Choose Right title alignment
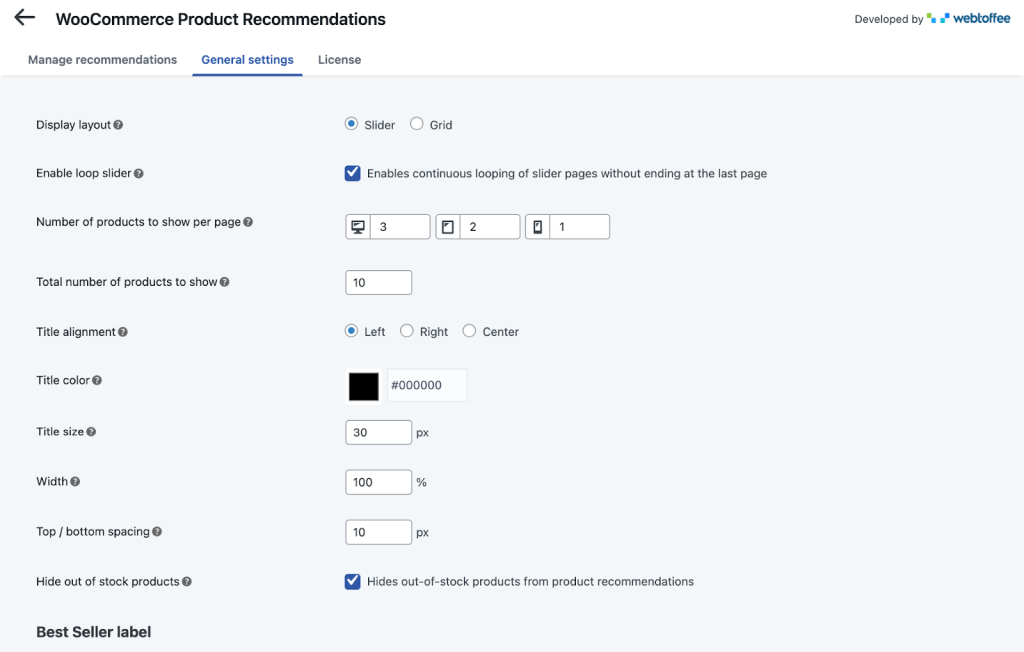1024x652 pixels. coord(407,331)
